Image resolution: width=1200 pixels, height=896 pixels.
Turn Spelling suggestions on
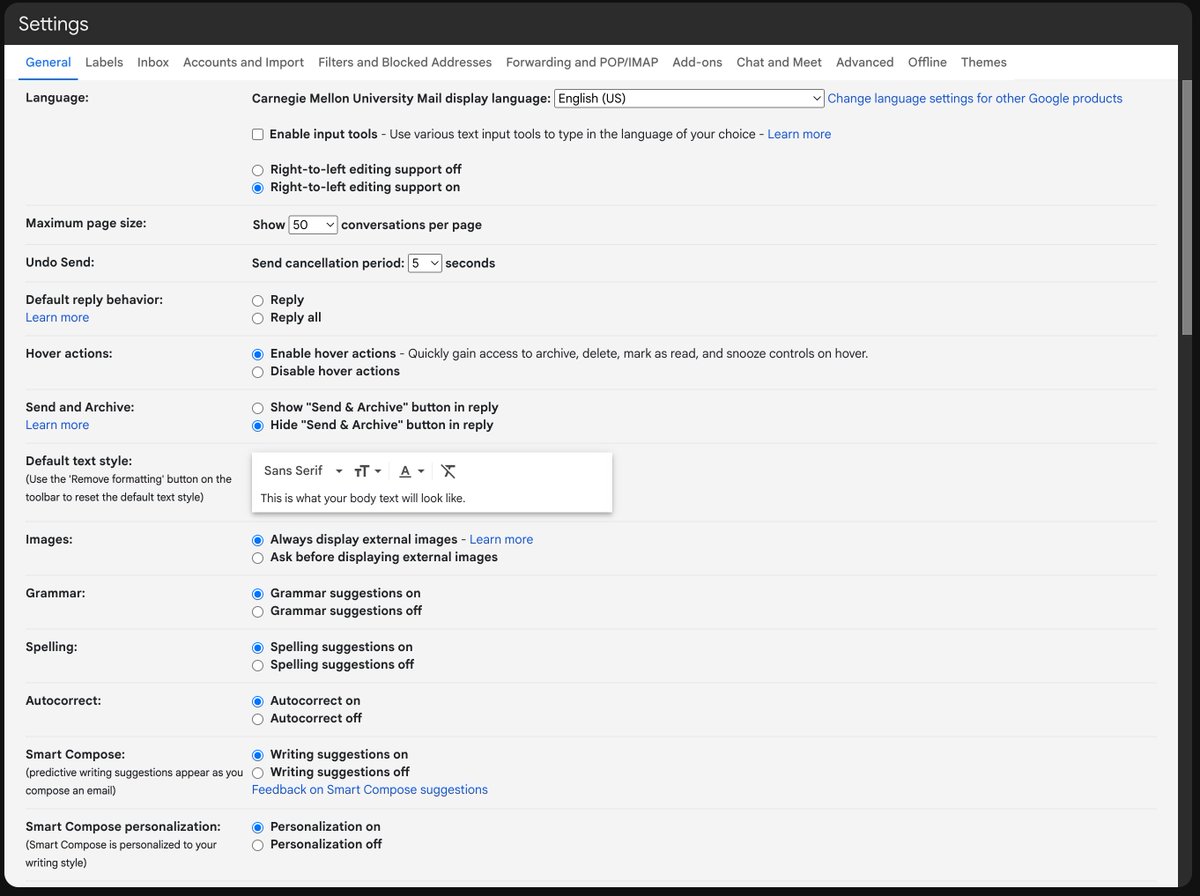coord(258,648)
